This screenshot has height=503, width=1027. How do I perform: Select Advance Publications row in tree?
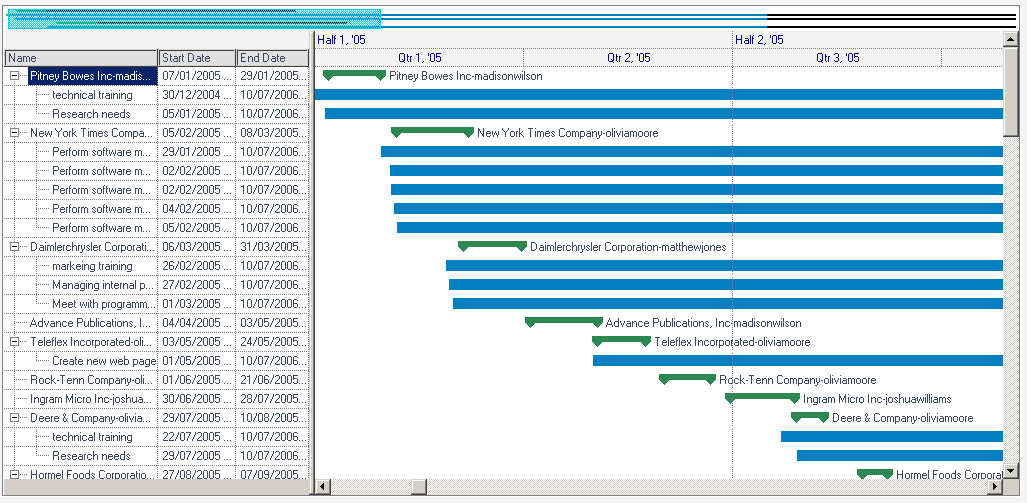[x=91, y=323]
